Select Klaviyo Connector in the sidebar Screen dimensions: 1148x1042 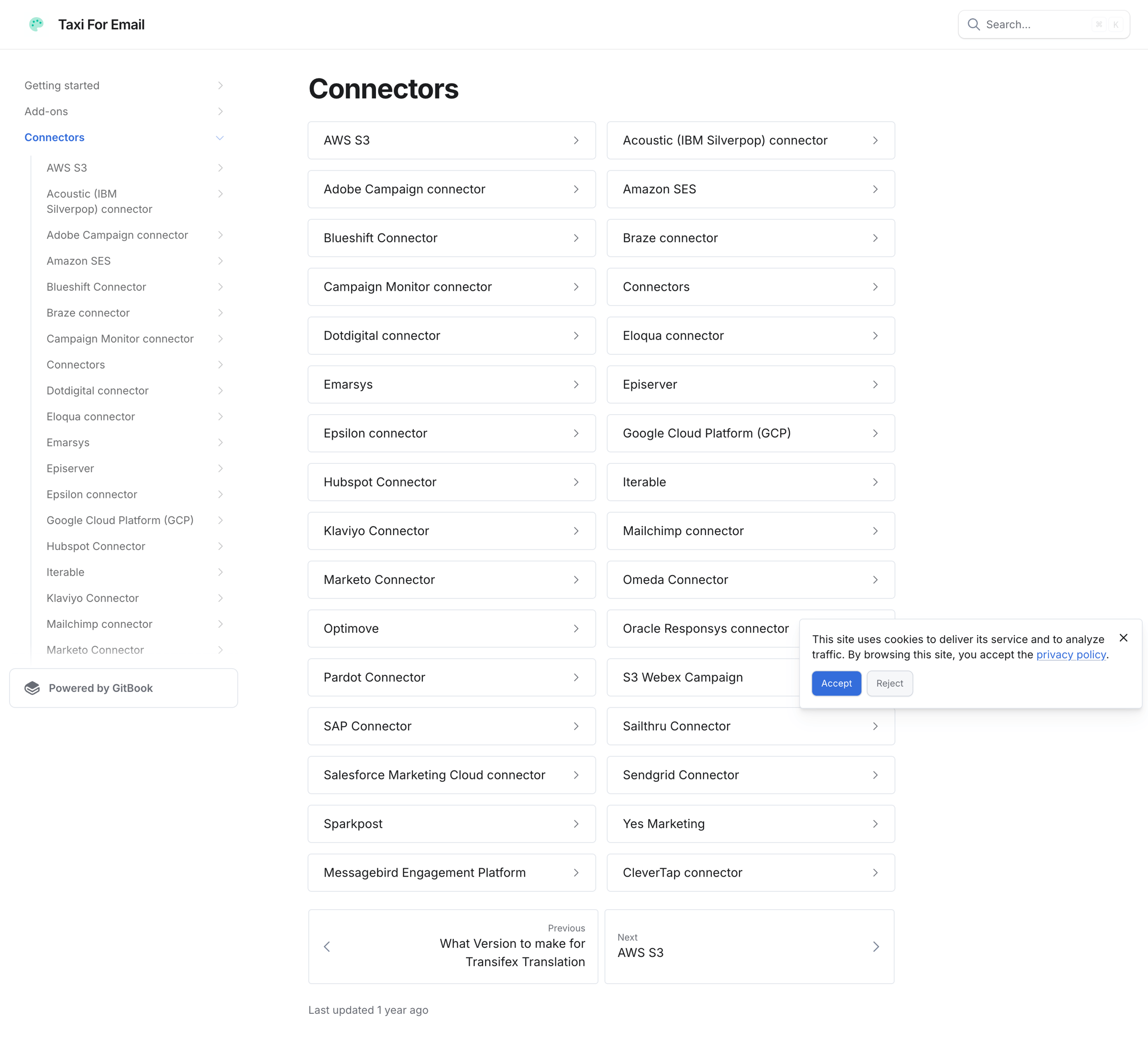[x=93, y=598]
